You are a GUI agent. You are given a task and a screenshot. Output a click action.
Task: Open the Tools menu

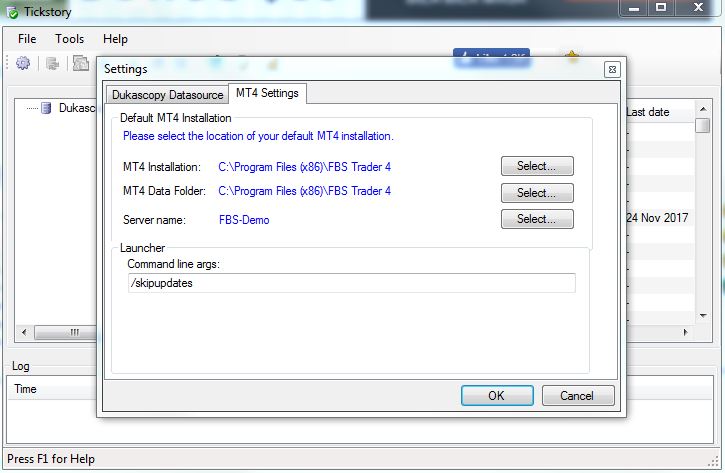coord(69,39)
